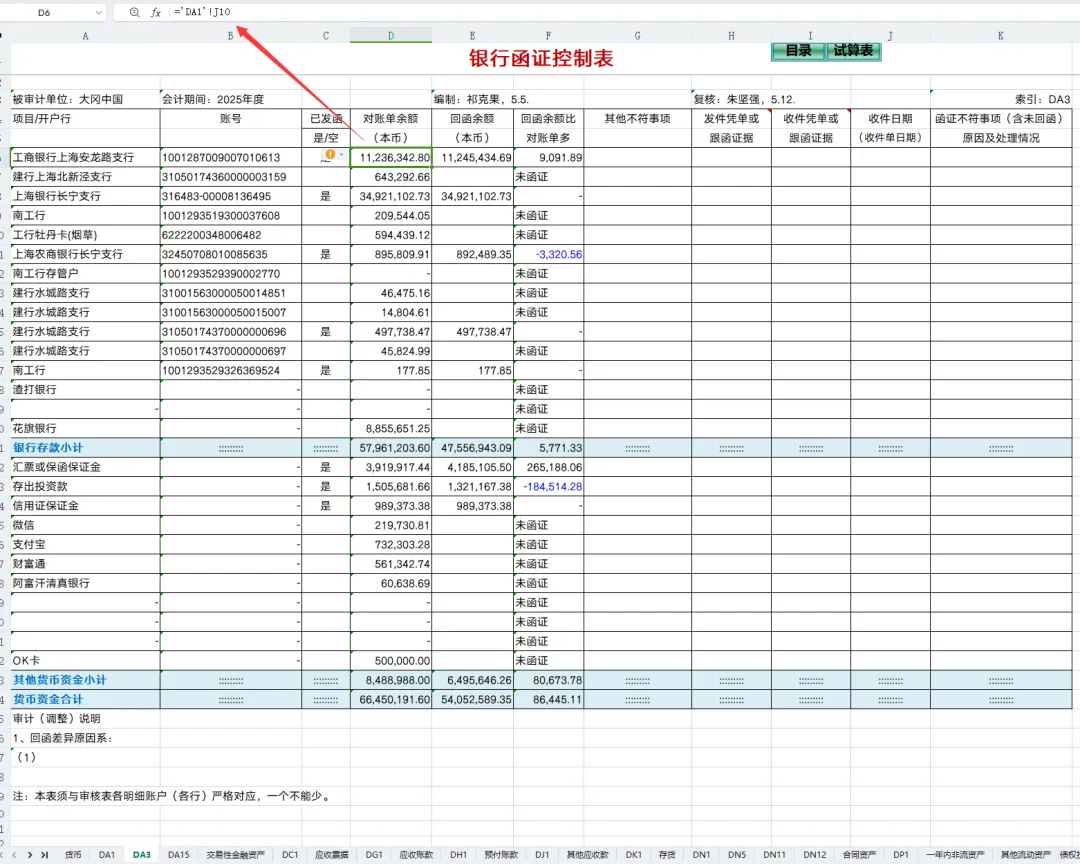
Task: Select column K header
Action: point(1001,36)
